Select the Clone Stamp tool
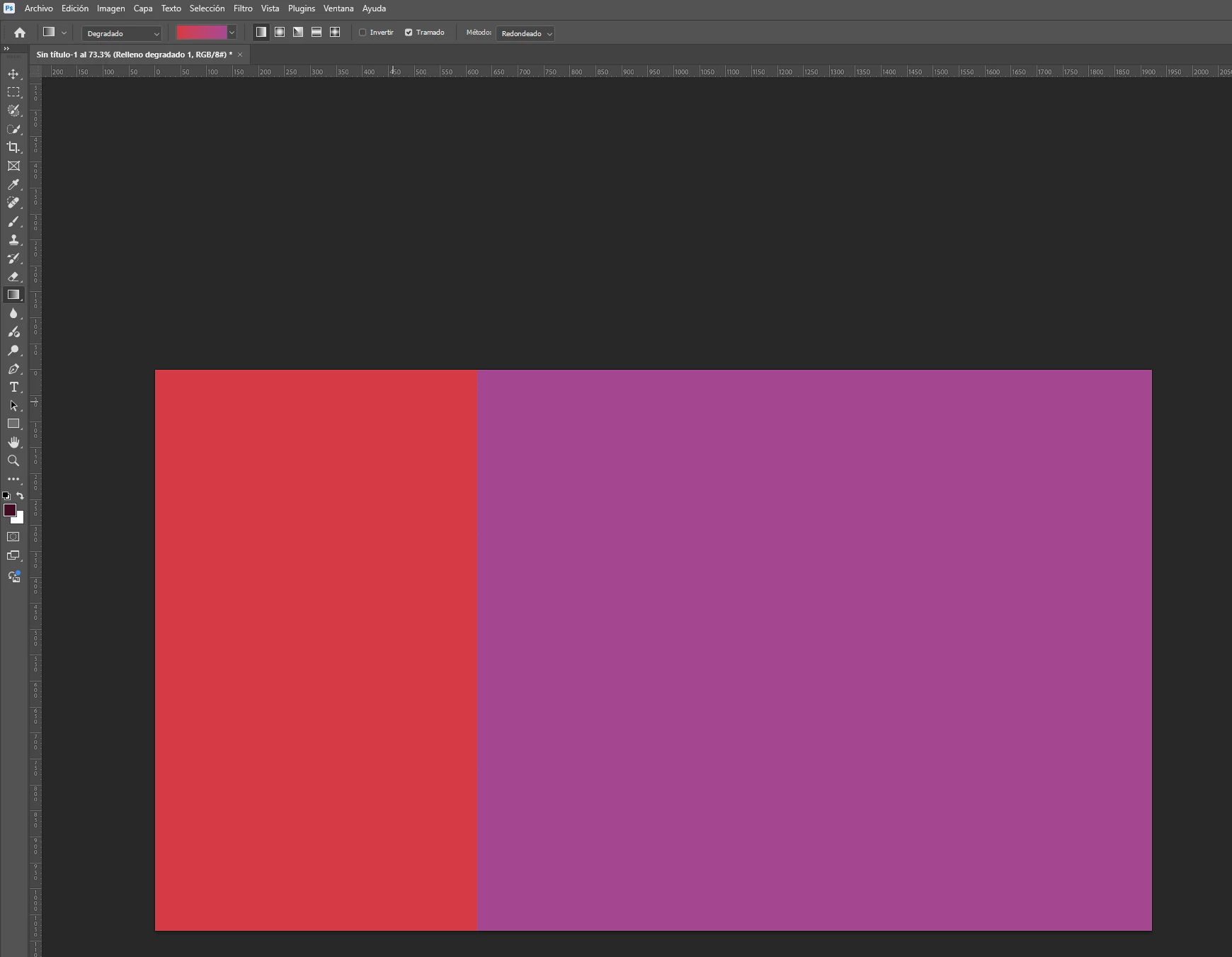The image size is (1232, 957). (x=13, y=239)
